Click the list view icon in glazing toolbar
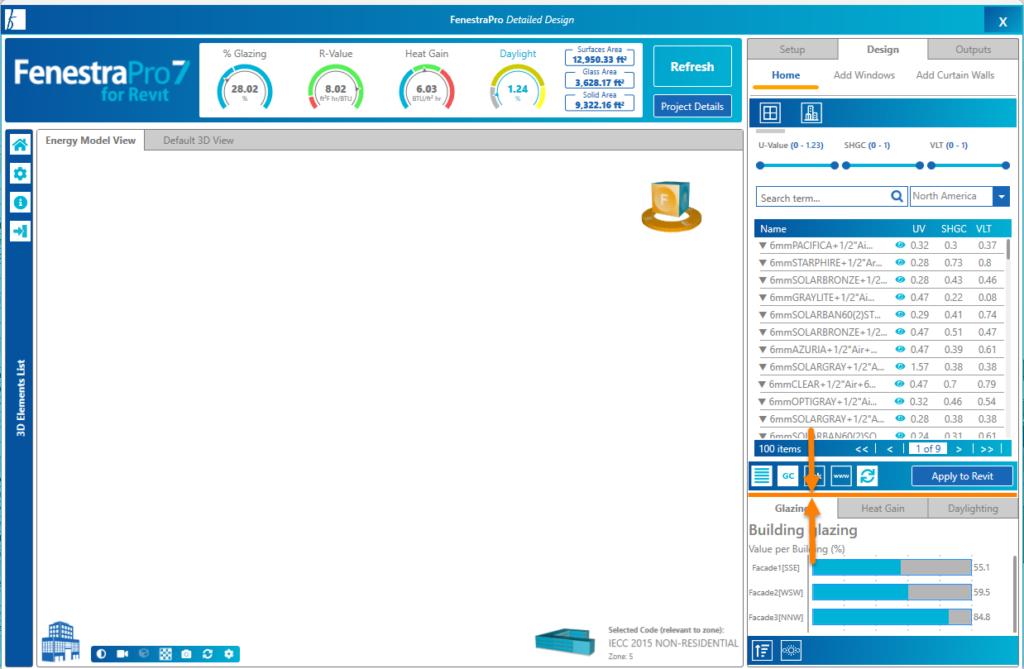This screenshot has height=669, width=1024. pos(761,476)
